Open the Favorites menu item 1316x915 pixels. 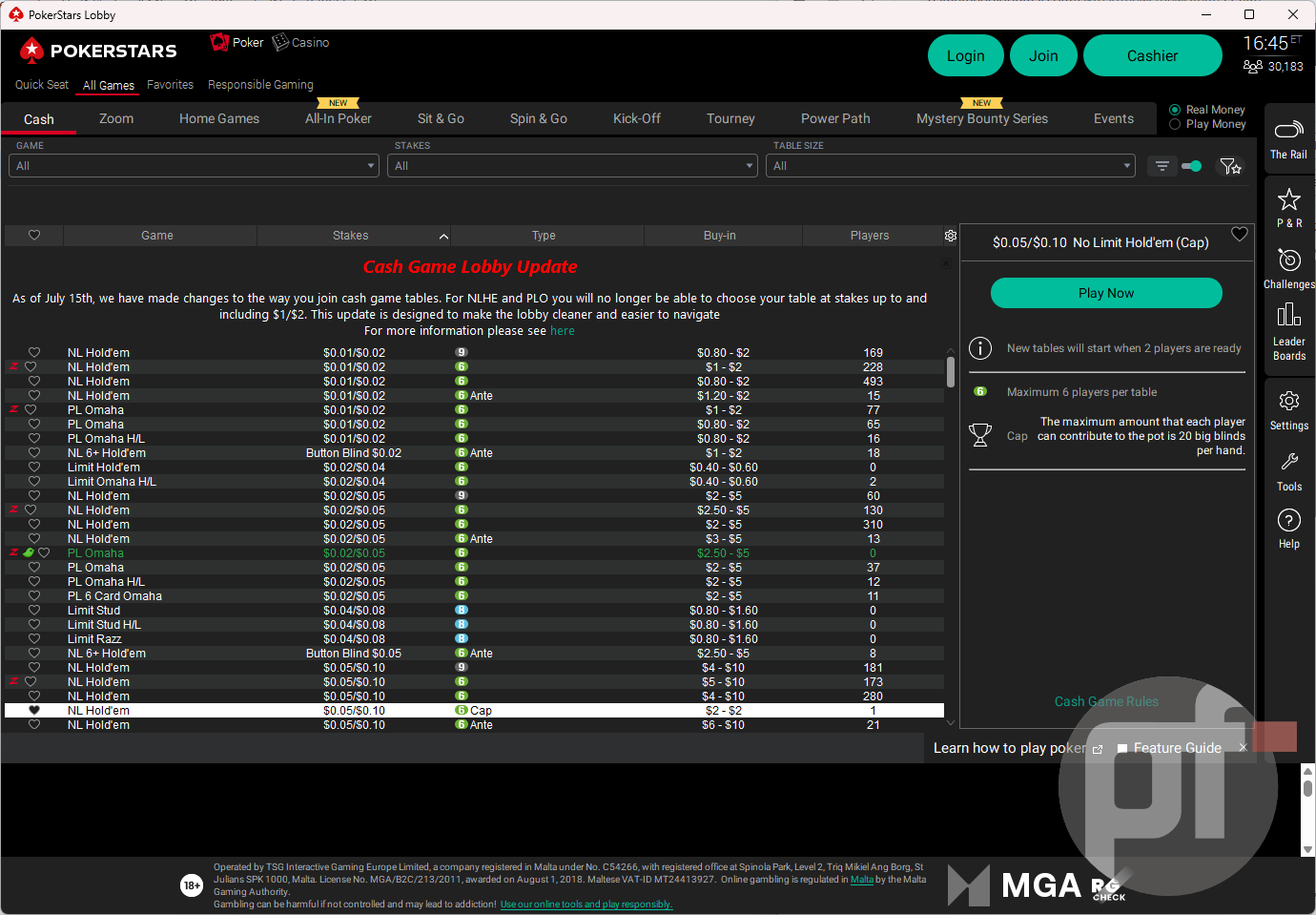[x=170, y=85]
